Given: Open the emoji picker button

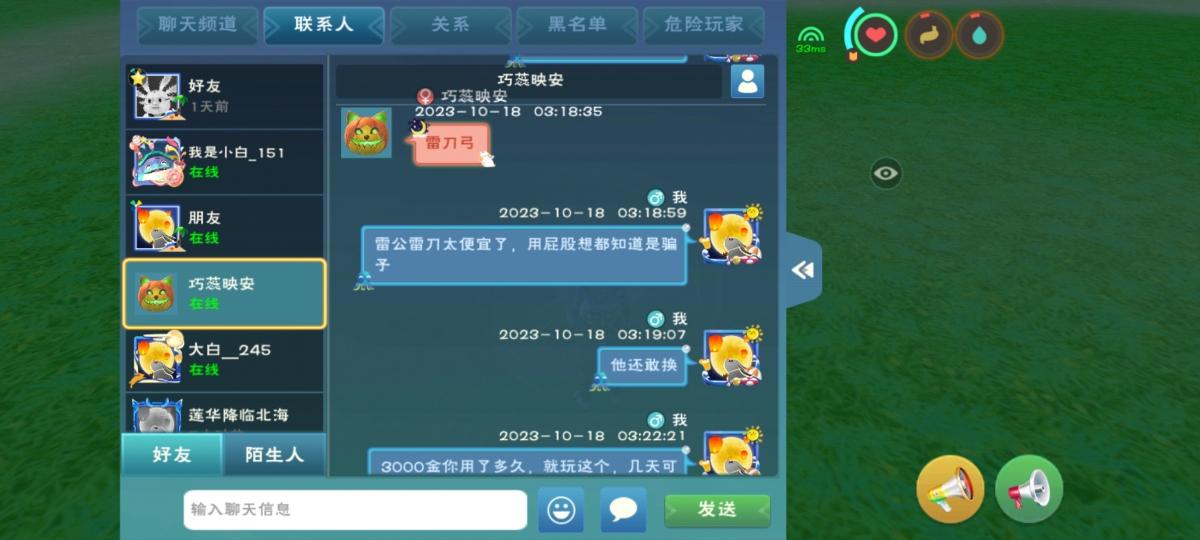Looking at the screenshot, I should (561, 510).
